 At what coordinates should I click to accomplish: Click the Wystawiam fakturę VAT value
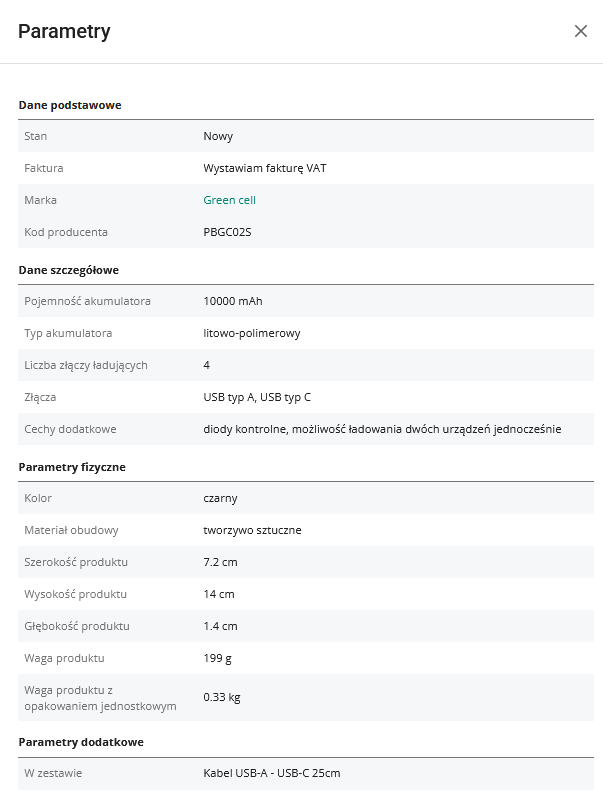265,168
